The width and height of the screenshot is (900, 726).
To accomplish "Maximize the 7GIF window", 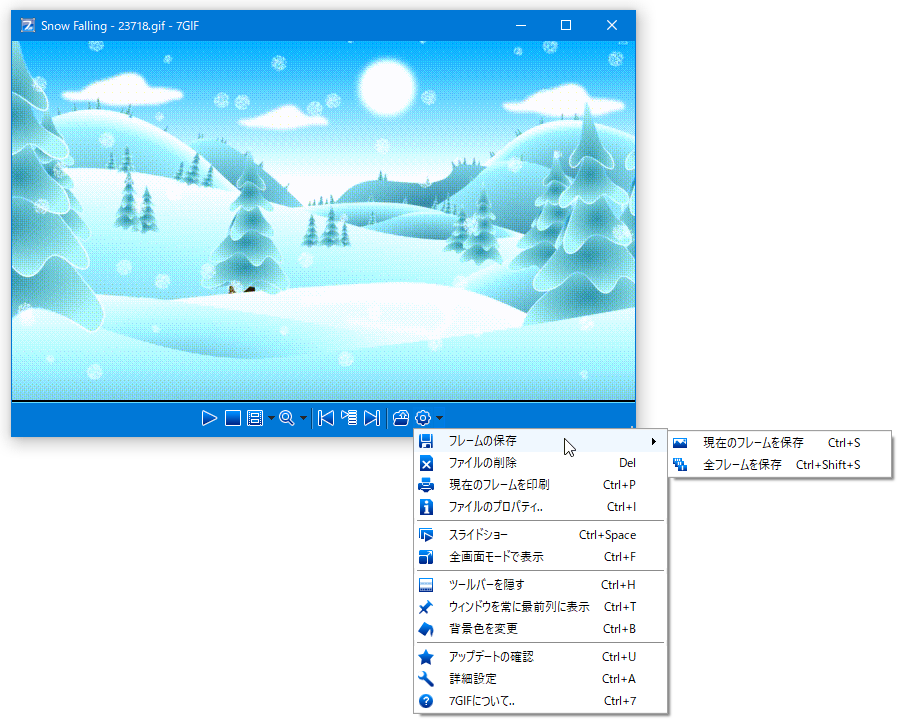I will (566, 25).
